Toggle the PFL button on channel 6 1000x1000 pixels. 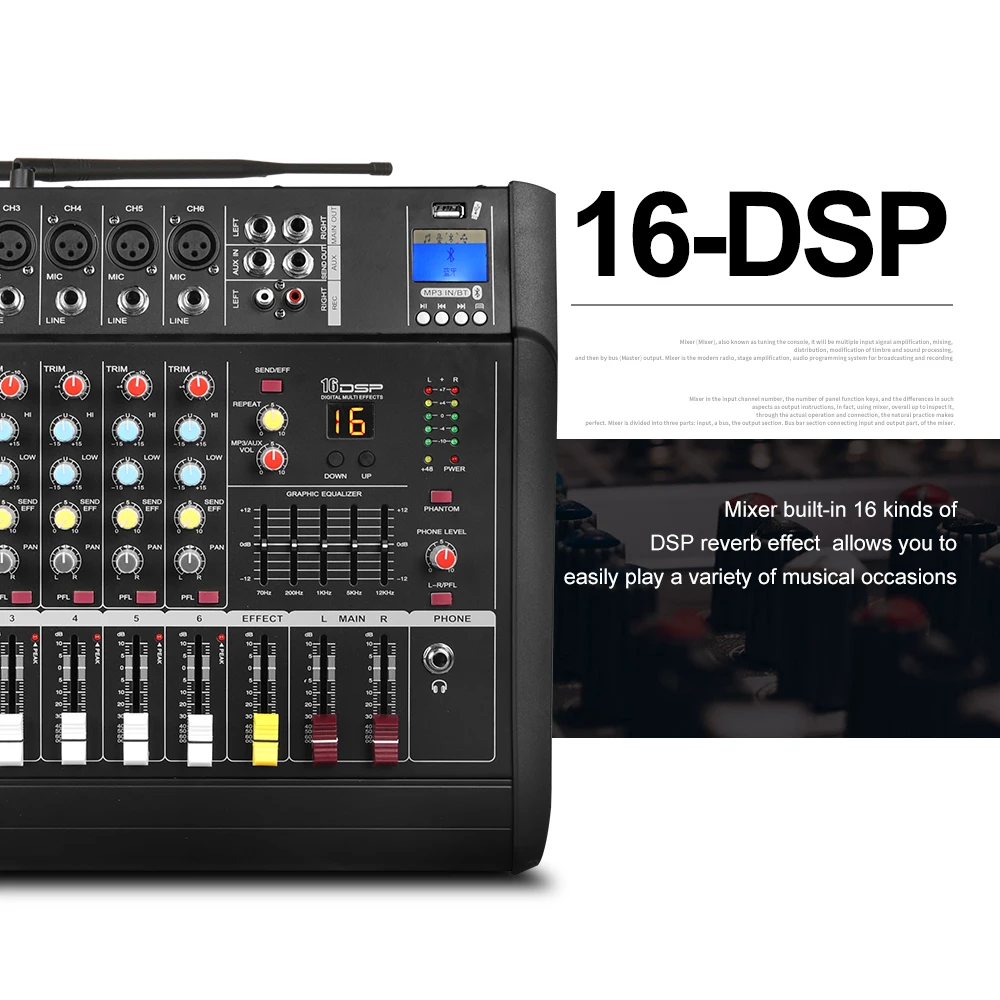pyautogui.click(x=209, y=597)
